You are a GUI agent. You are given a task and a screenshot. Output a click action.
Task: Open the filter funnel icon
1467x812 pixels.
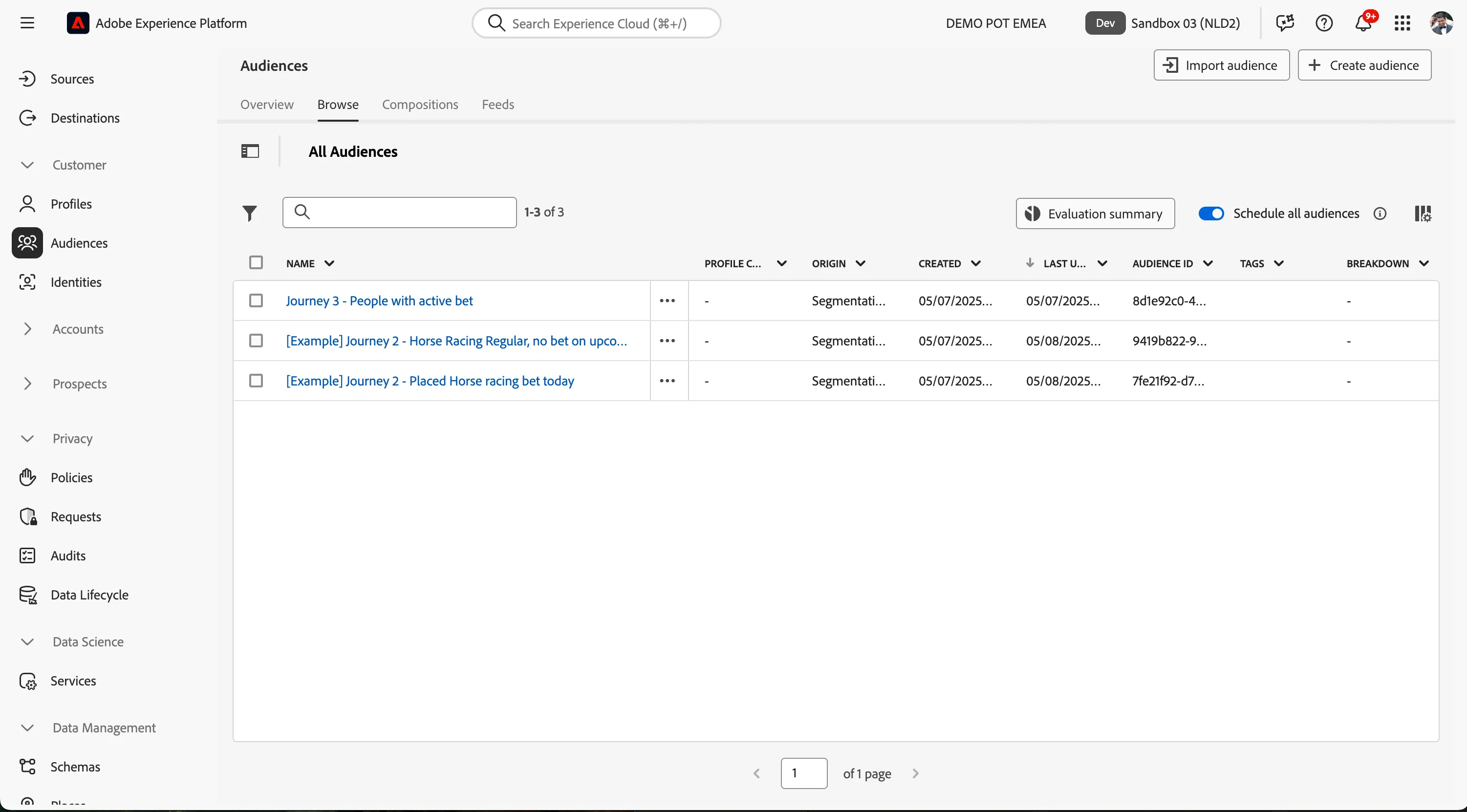coord(249,213)
